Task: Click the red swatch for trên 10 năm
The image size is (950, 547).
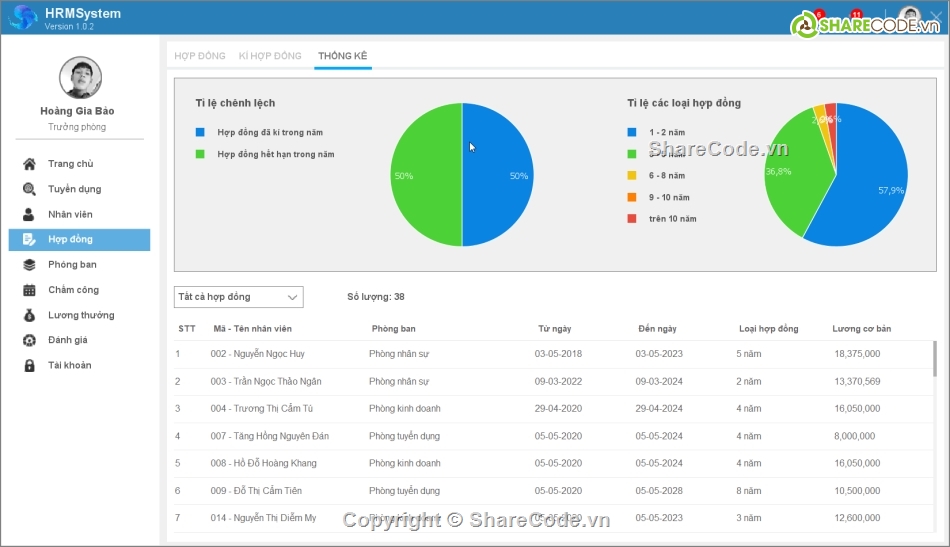Action: coord(631,219)
